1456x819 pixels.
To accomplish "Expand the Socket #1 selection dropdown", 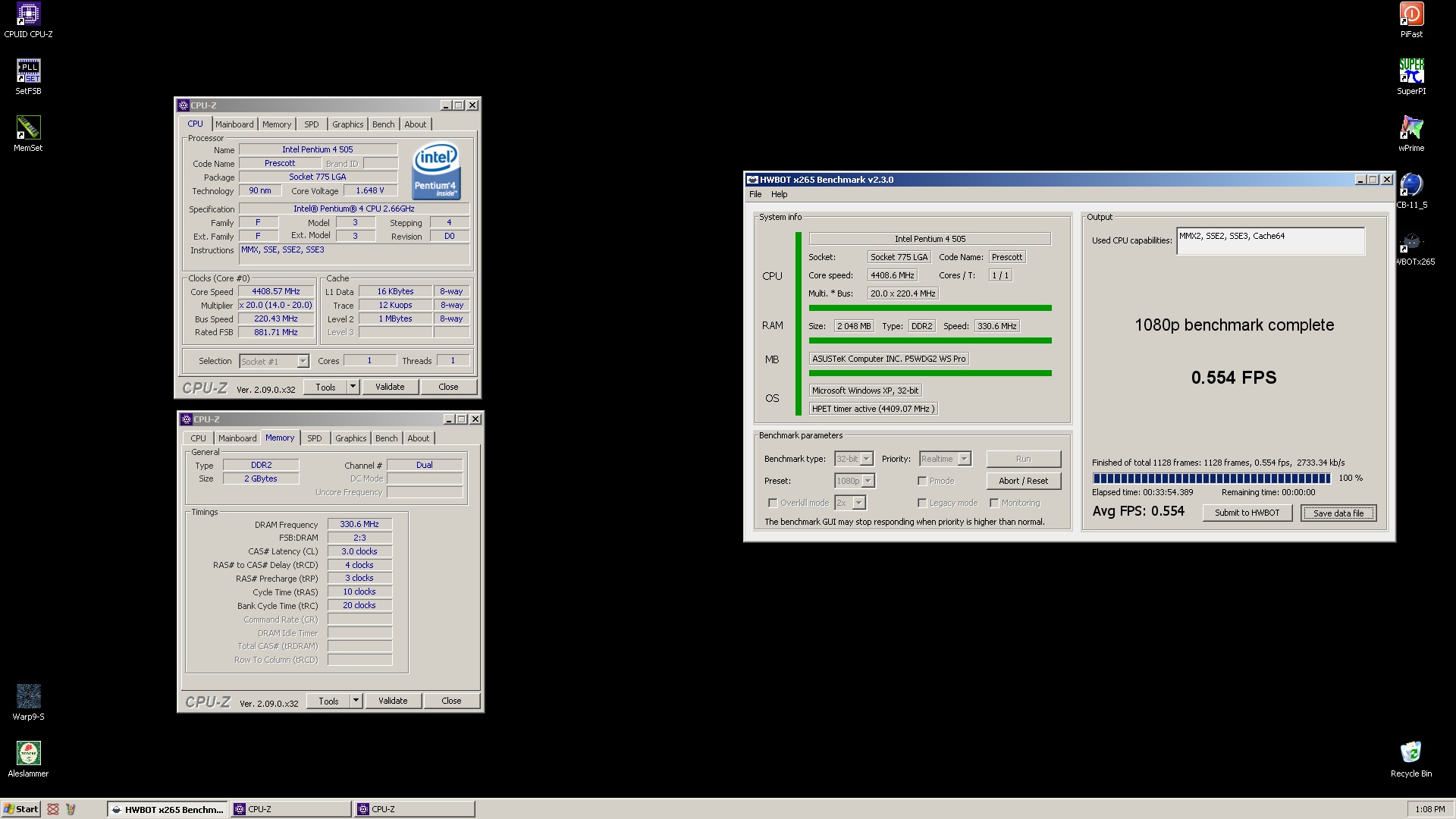I will [303, 362].
